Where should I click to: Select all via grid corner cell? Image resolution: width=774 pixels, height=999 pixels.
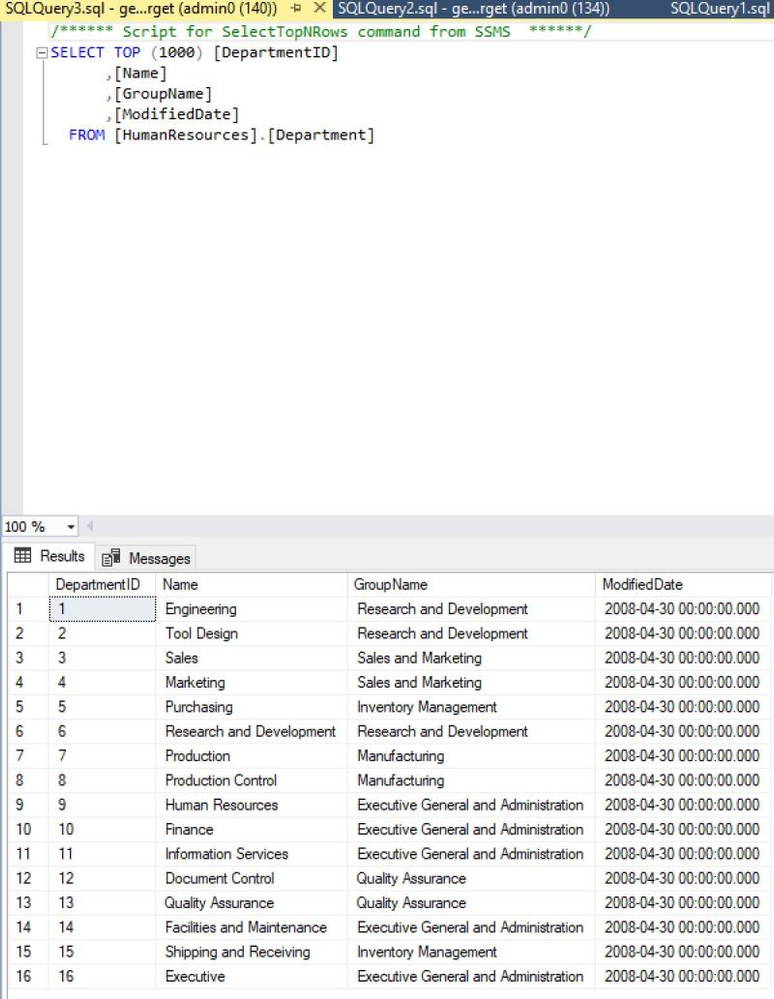click(x=28, y=584)
